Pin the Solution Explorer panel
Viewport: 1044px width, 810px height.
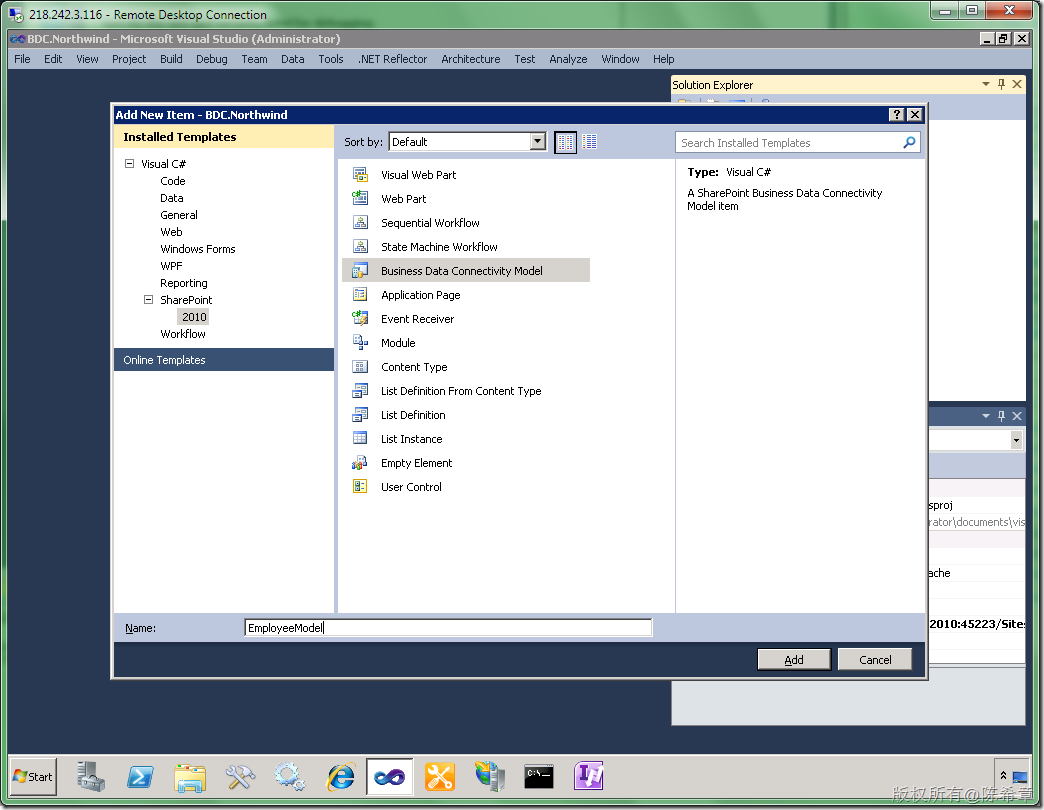[1001, 84]
